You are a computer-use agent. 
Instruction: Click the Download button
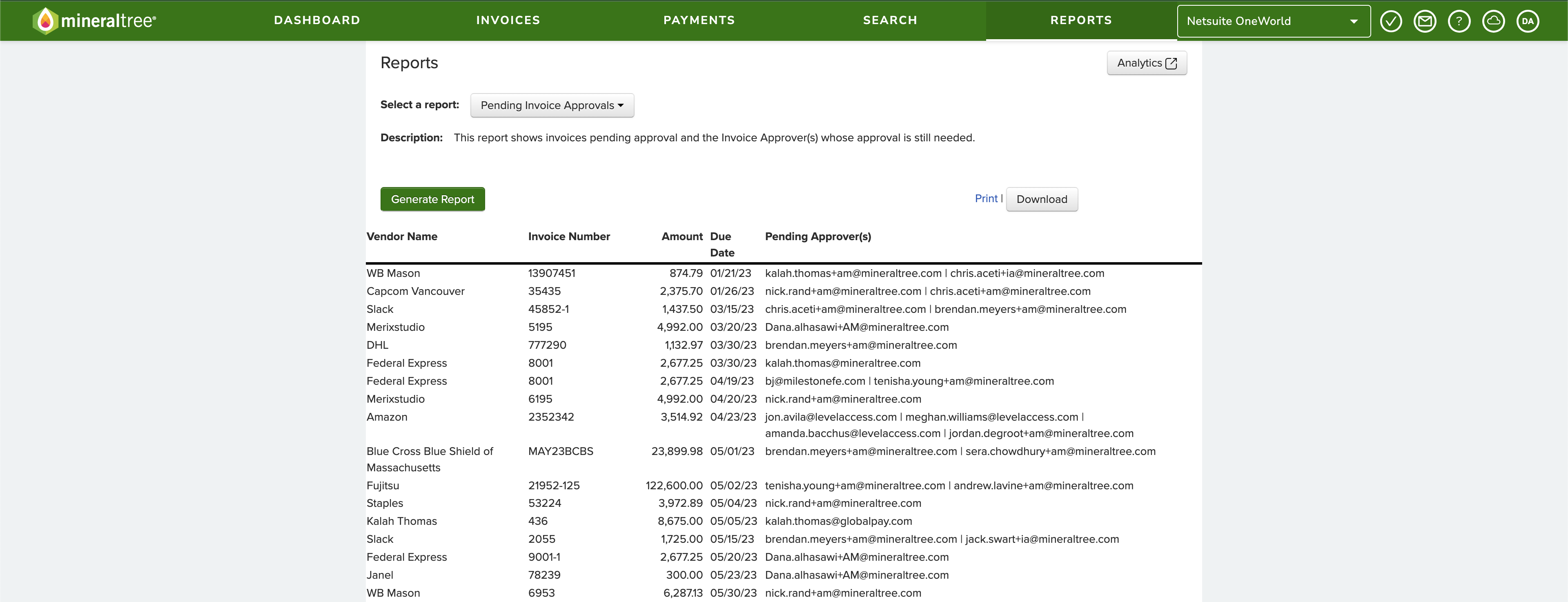click(1042, 199)
